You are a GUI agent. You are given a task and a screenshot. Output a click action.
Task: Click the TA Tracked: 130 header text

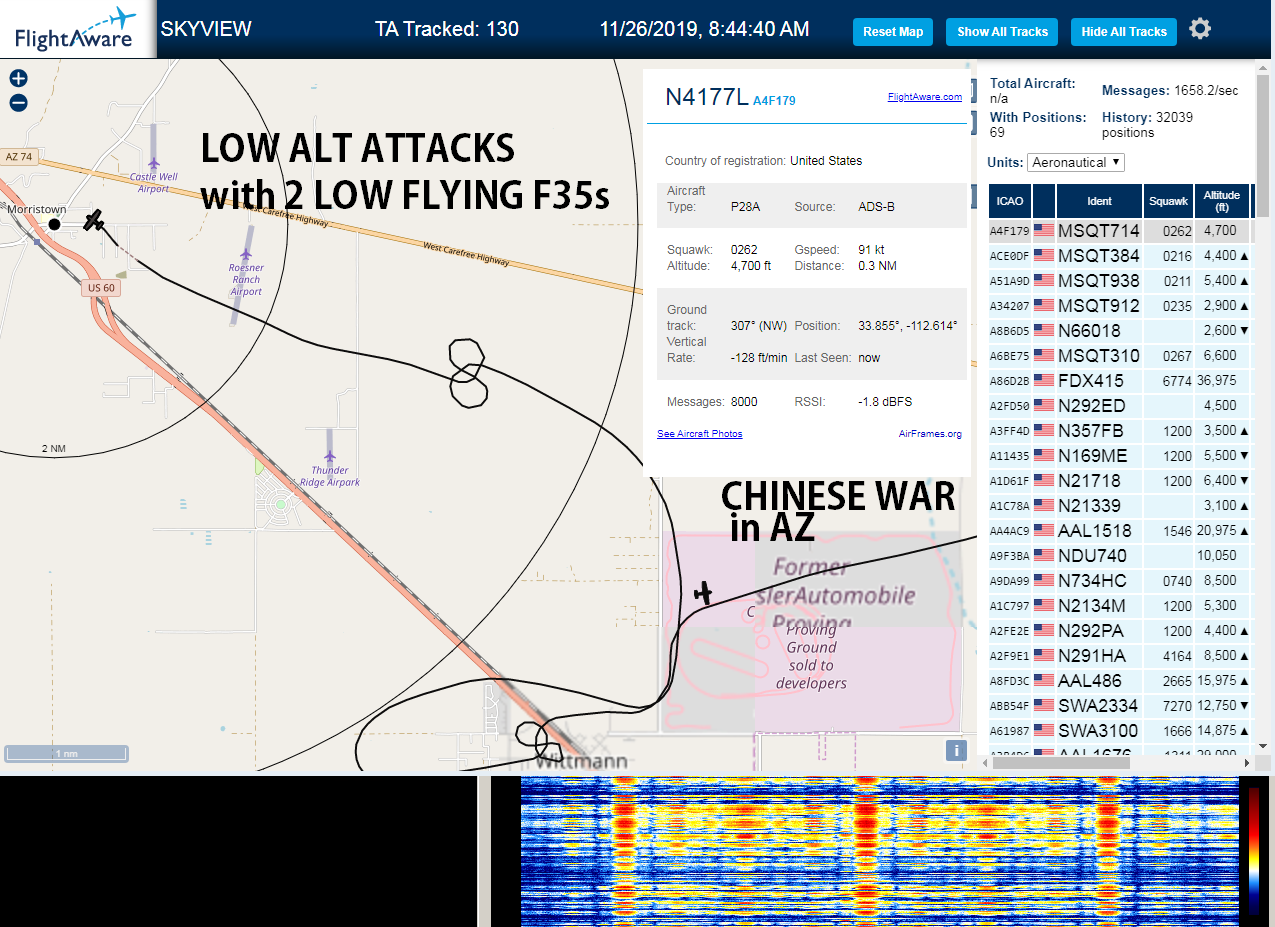coord(446,29)
